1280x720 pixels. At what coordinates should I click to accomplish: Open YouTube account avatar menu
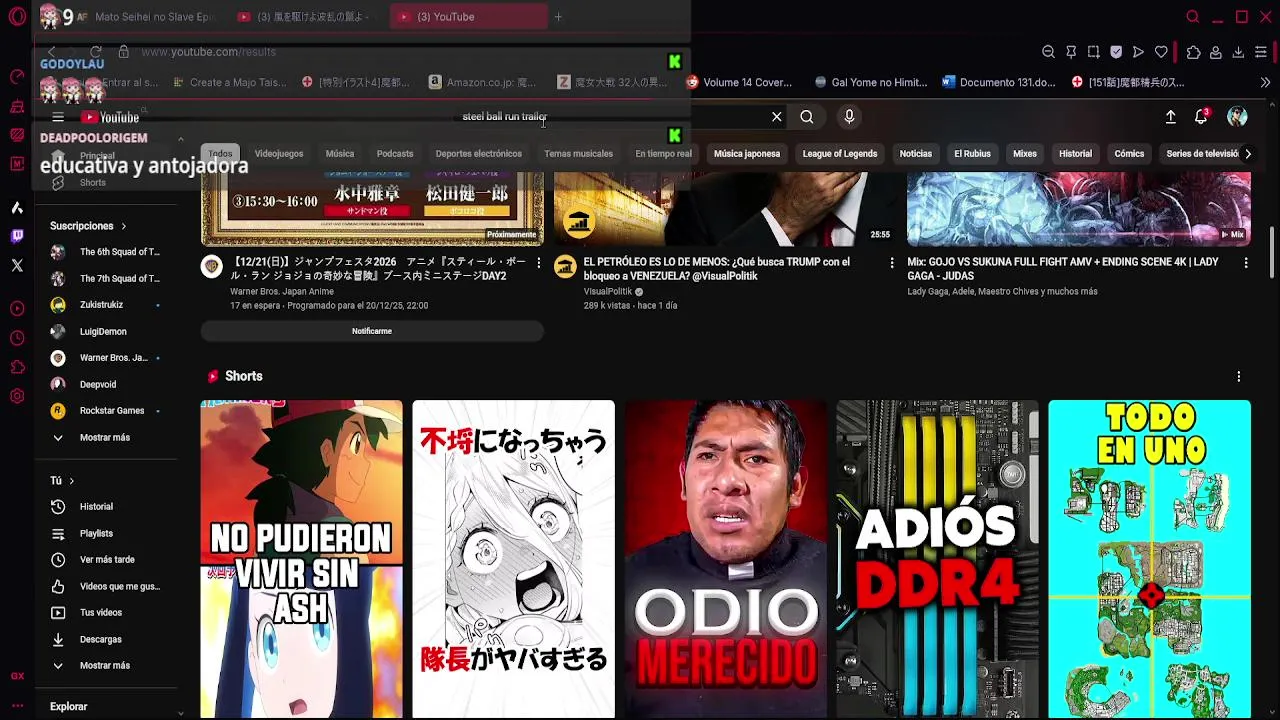[1238, 117]
